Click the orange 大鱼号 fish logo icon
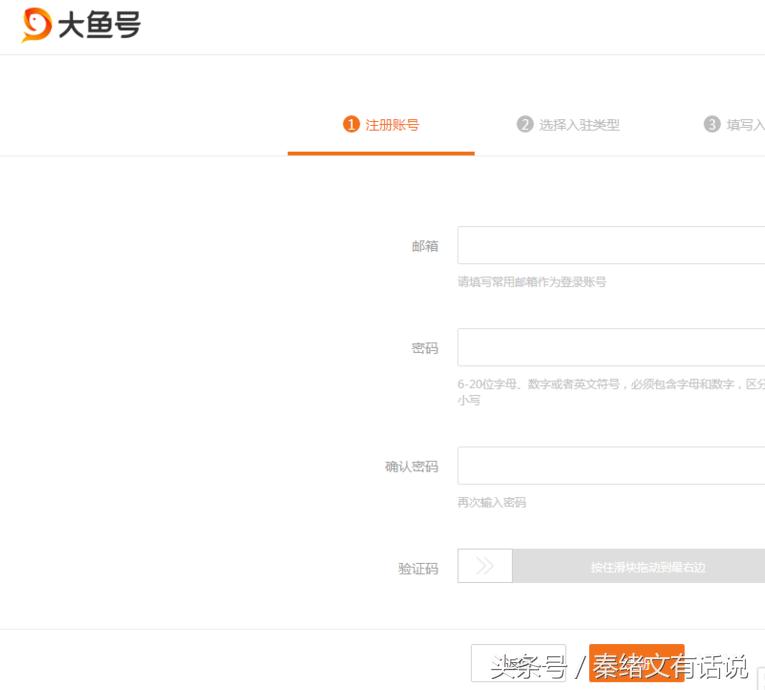This screenshot has width=765, height=690. (37, 25)
